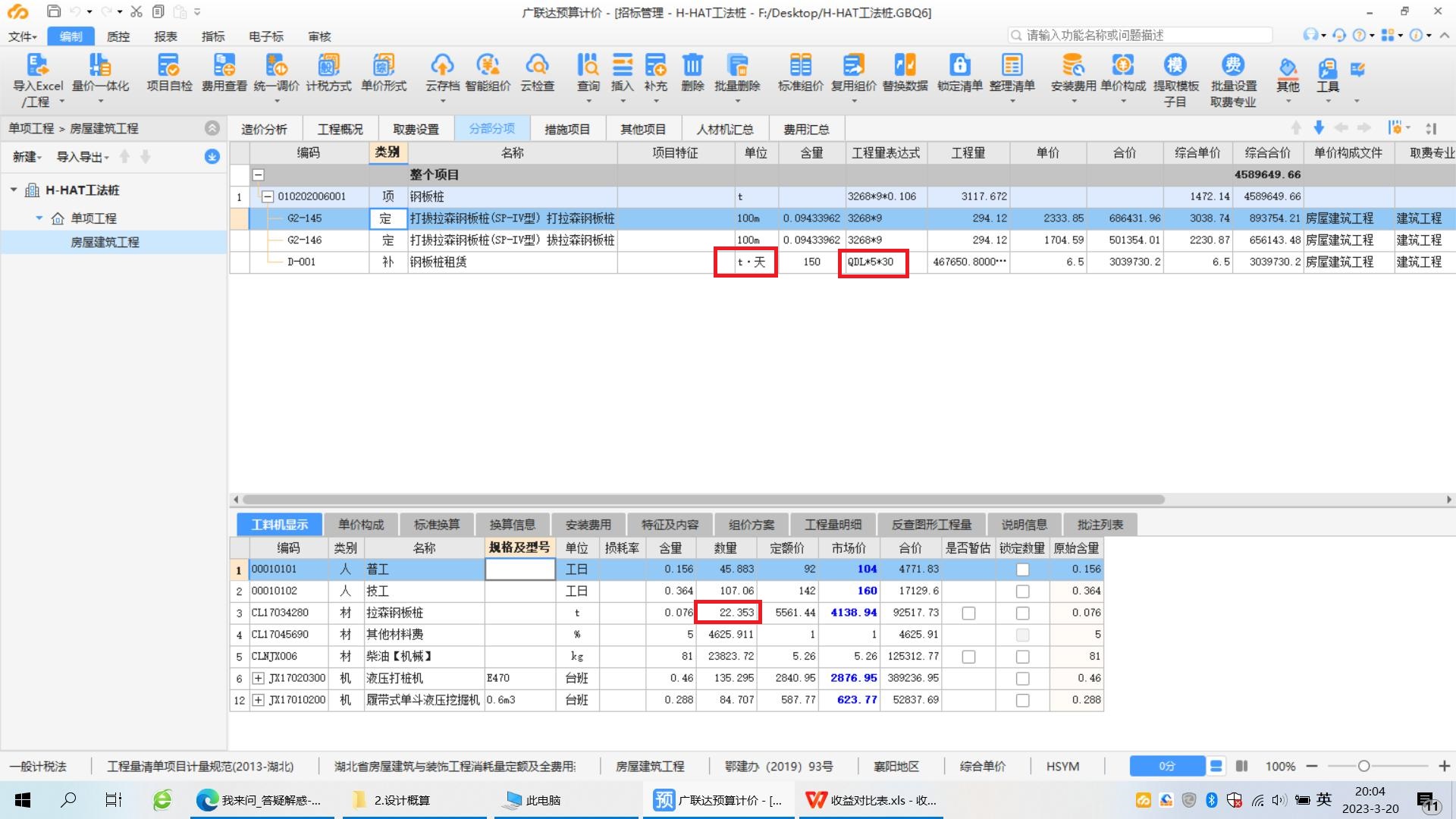The image size is (1456, 819).
Task: Toggle 锁定数量 checkbox for 柴油【机械】
Action: 1022,657
